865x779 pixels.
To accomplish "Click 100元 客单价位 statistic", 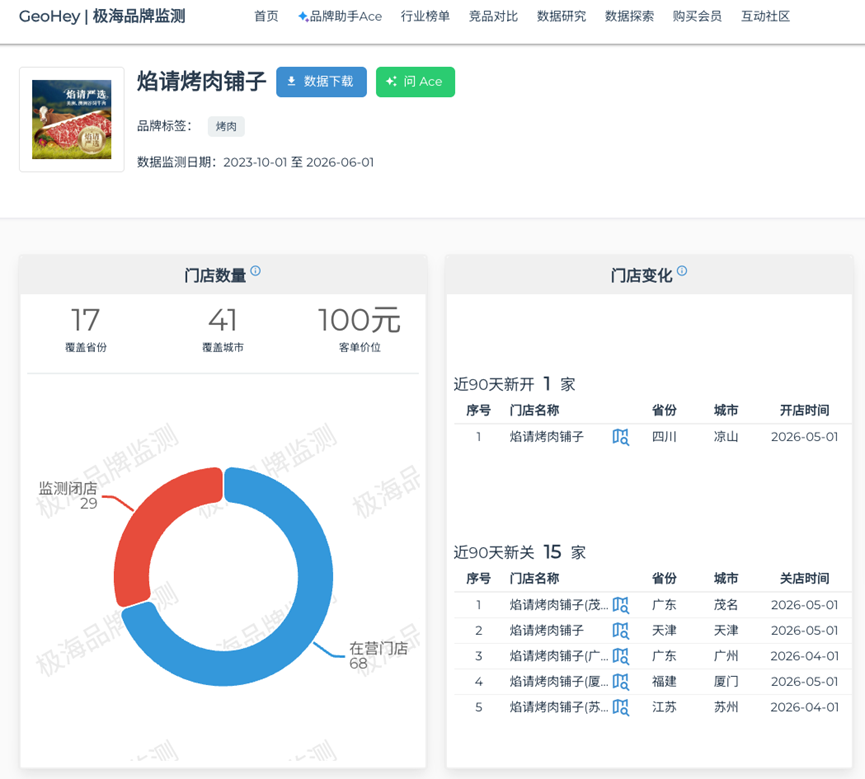I will tap(359, 329).
